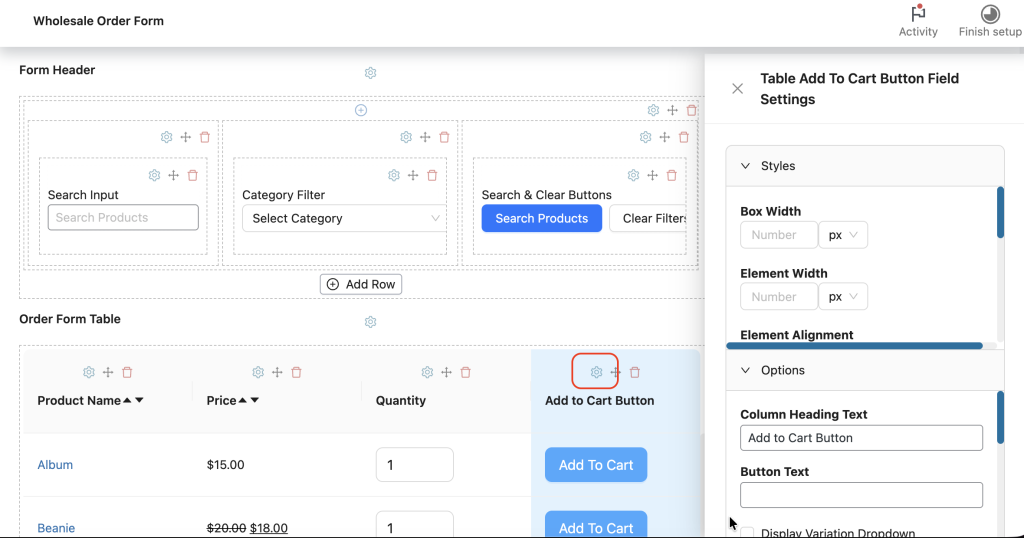Image resolution: width=1024 pixels, height=538 pixels.
Task: Add a column using the plus circle icon in the header row
Action: click(360, 110)
